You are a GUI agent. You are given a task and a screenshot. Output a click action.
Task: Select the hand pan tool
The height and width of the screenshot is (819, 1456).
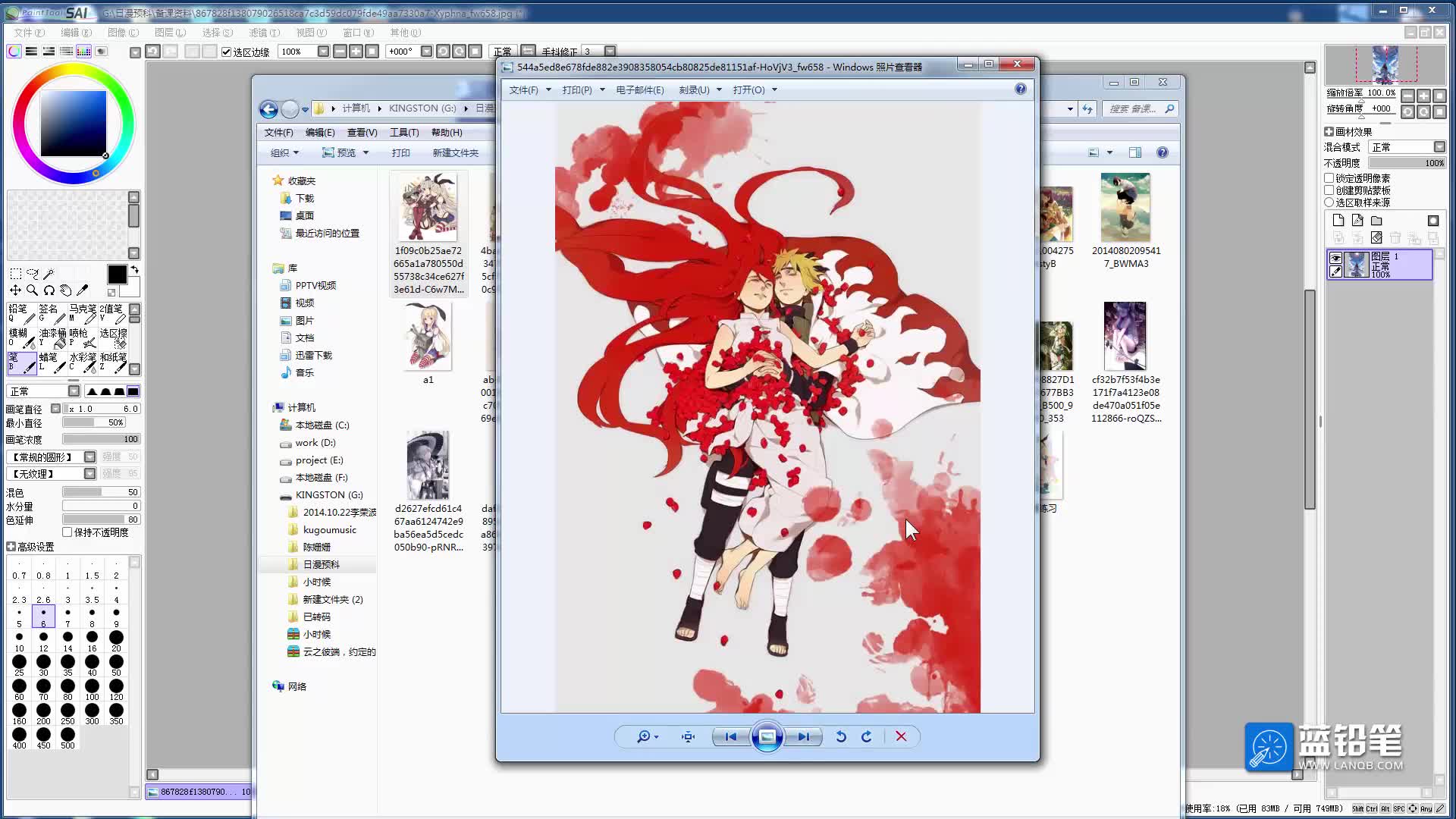click(65, 290)
